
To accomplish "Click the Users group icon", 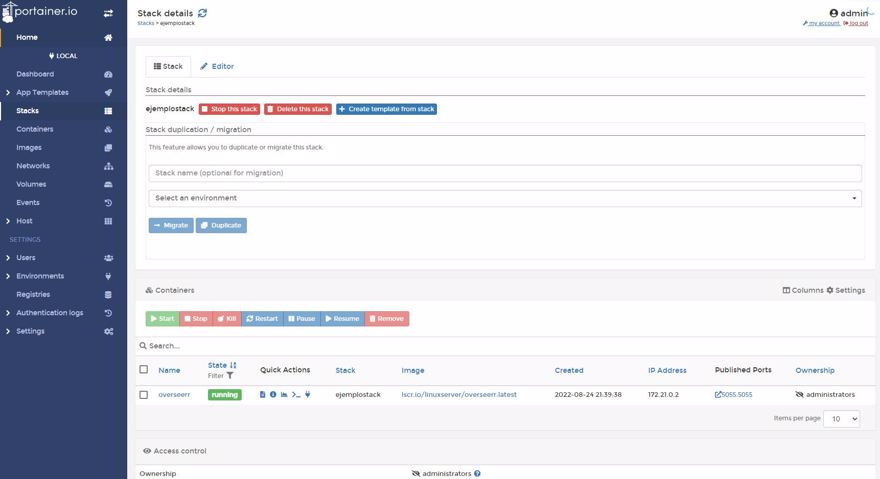I will pos(108,258).
